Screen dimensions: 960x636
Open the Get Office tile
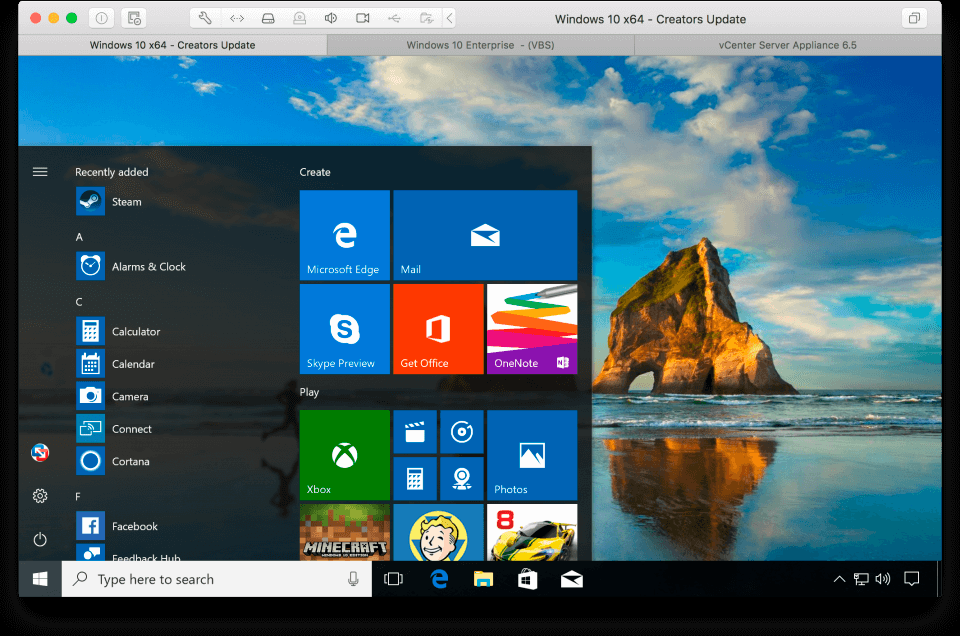click(438, 329)
